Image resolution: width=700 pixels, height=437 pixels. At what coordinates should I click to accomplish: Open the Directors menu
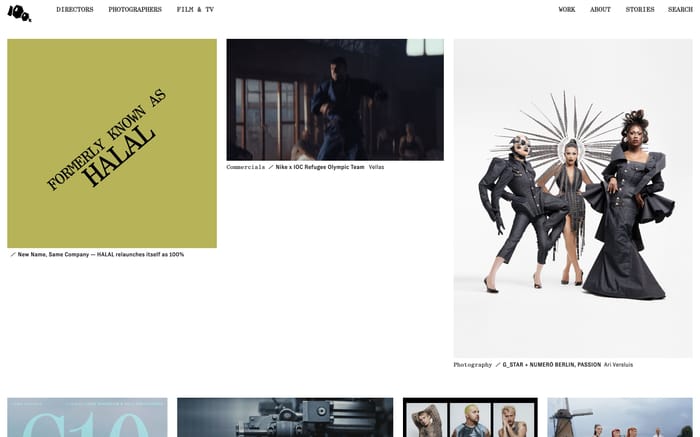tap(75, 9)
